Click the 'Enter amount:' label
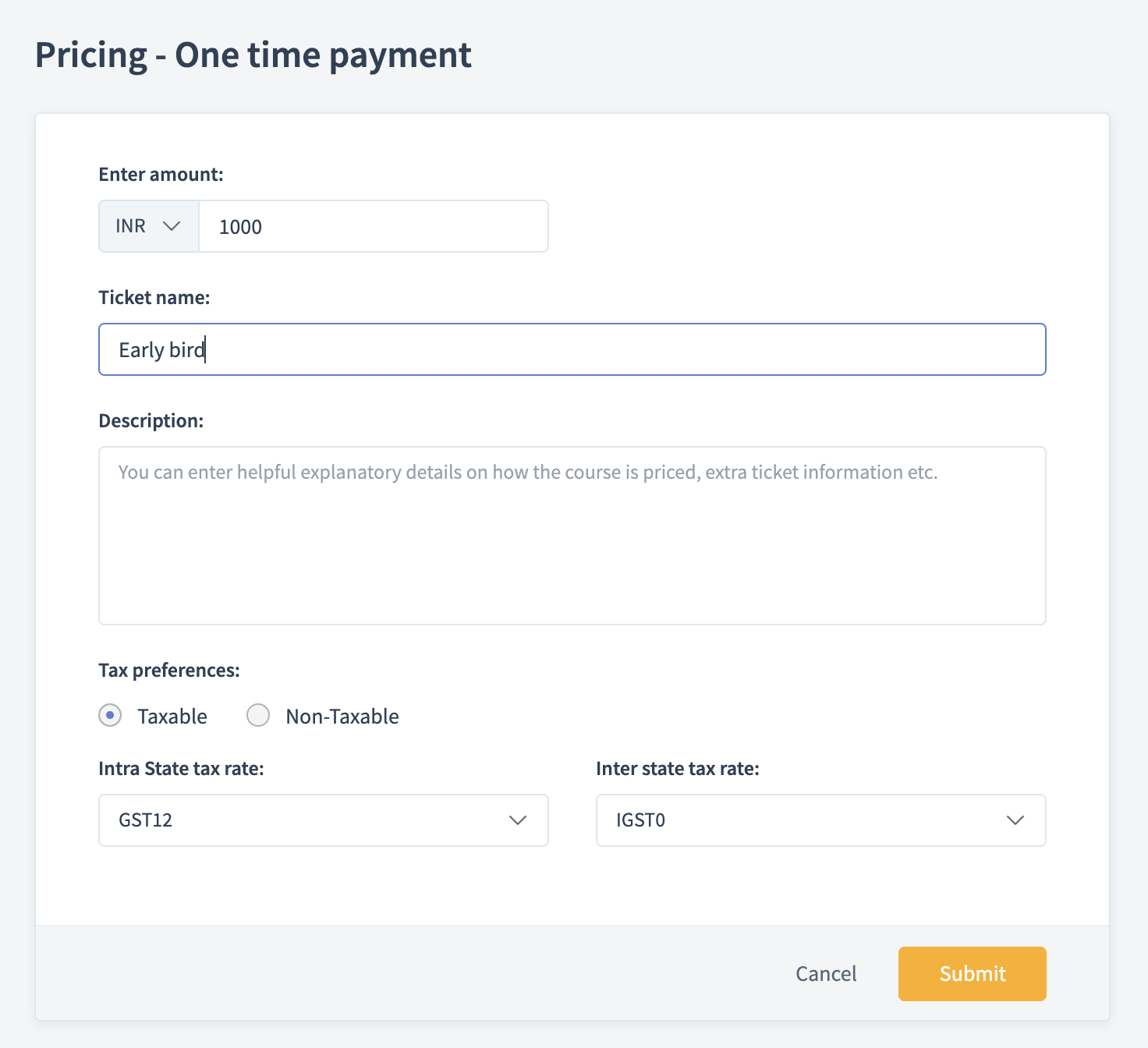 [x=161, y=175]
